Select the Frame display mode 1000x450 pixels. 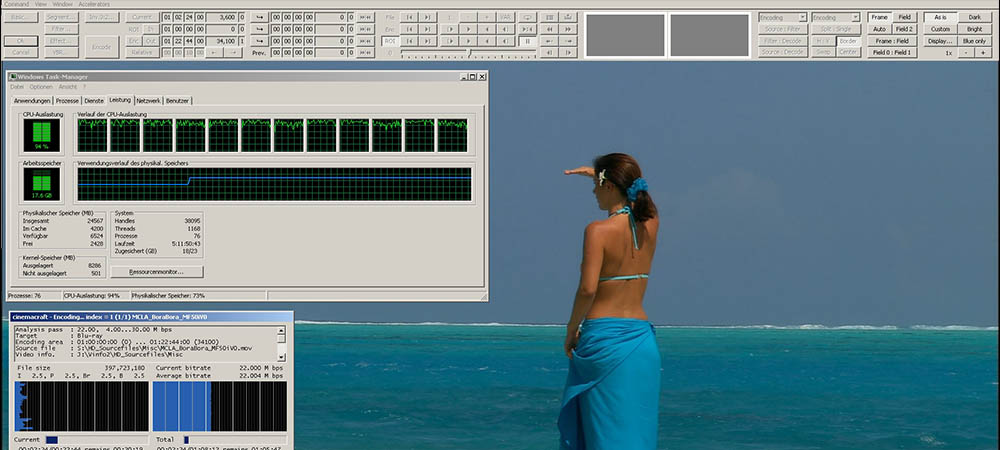click(x=880, y=17)
